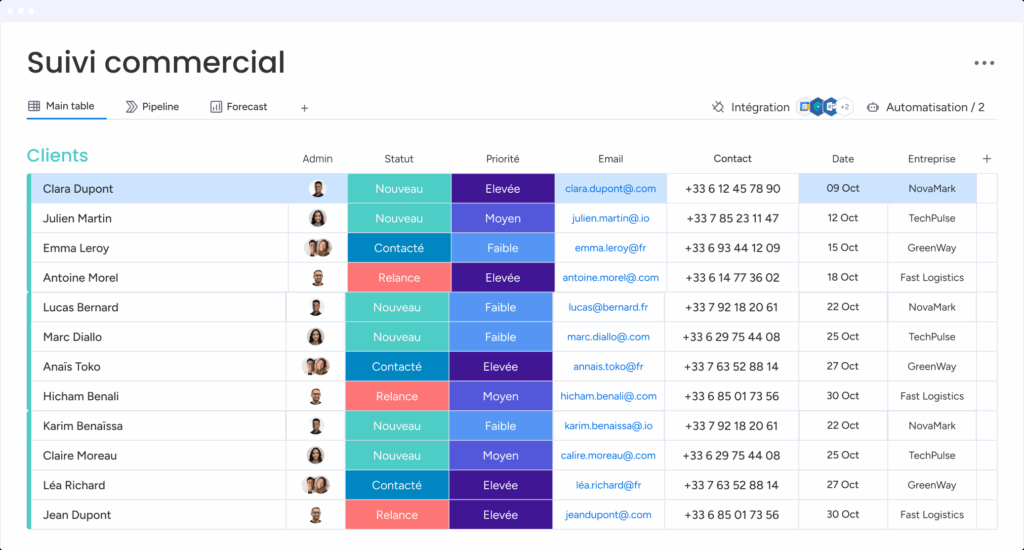Open Léa Richard's Contacté status cell
The width and height of the screenshot is (1024, 550).
397,485
